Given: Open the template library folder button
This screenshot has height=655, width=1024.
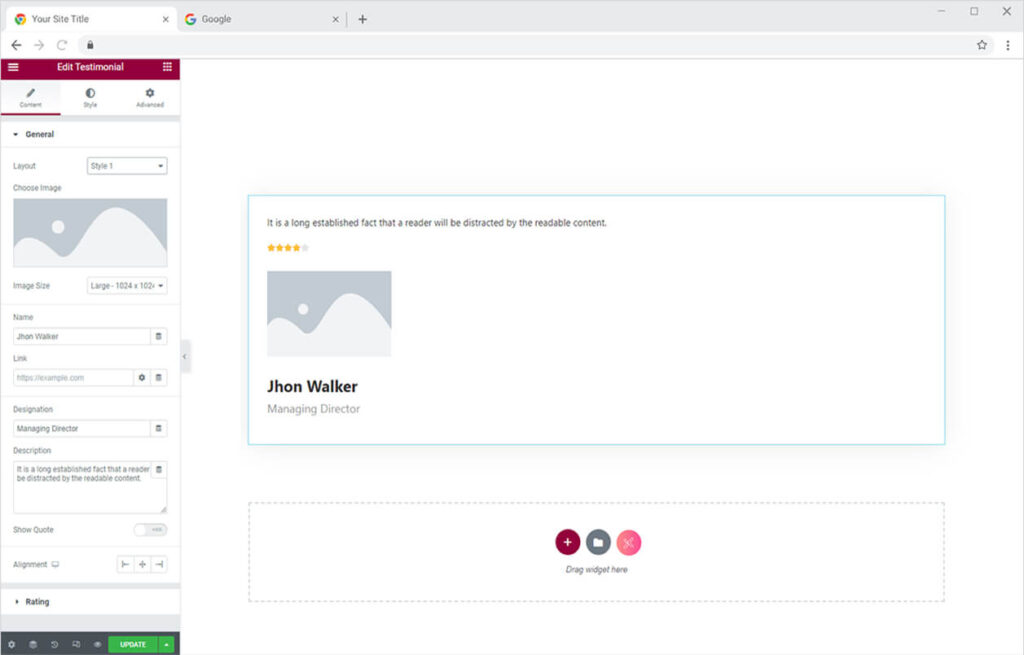Looking at the screenshot, I should coord(598,542).
